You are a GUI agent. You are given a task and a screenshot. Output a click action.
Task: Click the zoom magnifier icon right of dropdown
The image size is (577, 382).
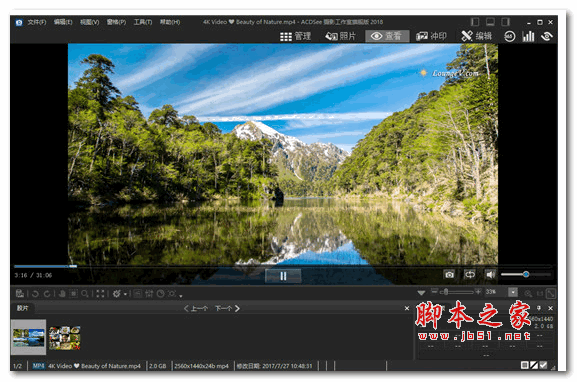(528, 294)
